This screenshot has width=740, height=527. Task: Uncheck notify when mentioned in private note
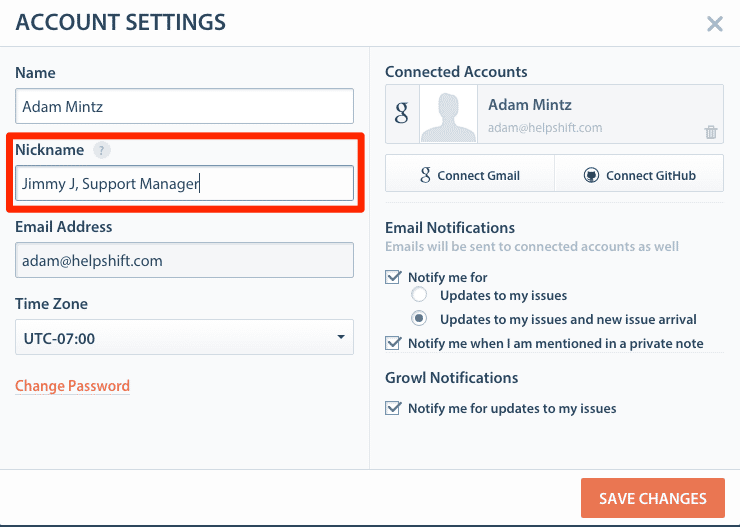393,343
